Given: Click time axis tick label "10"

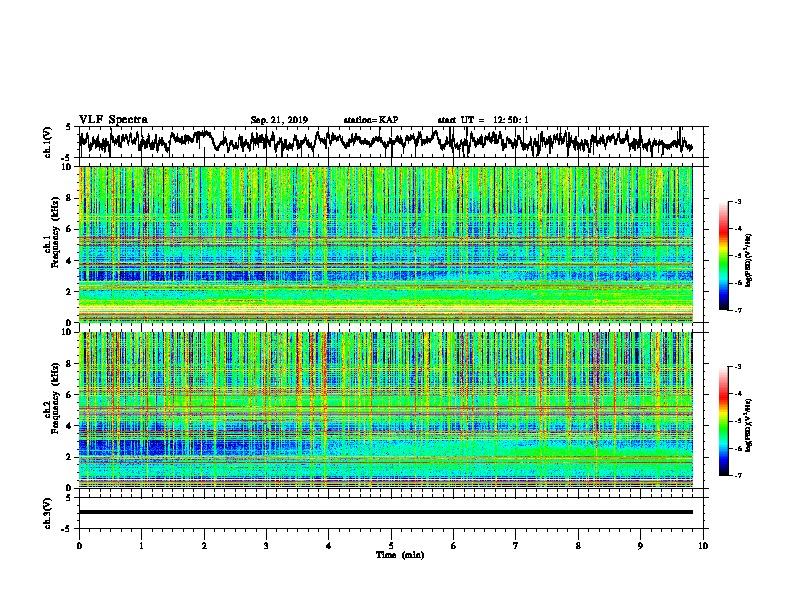Looking at the screenshot, I should (703, 546).
